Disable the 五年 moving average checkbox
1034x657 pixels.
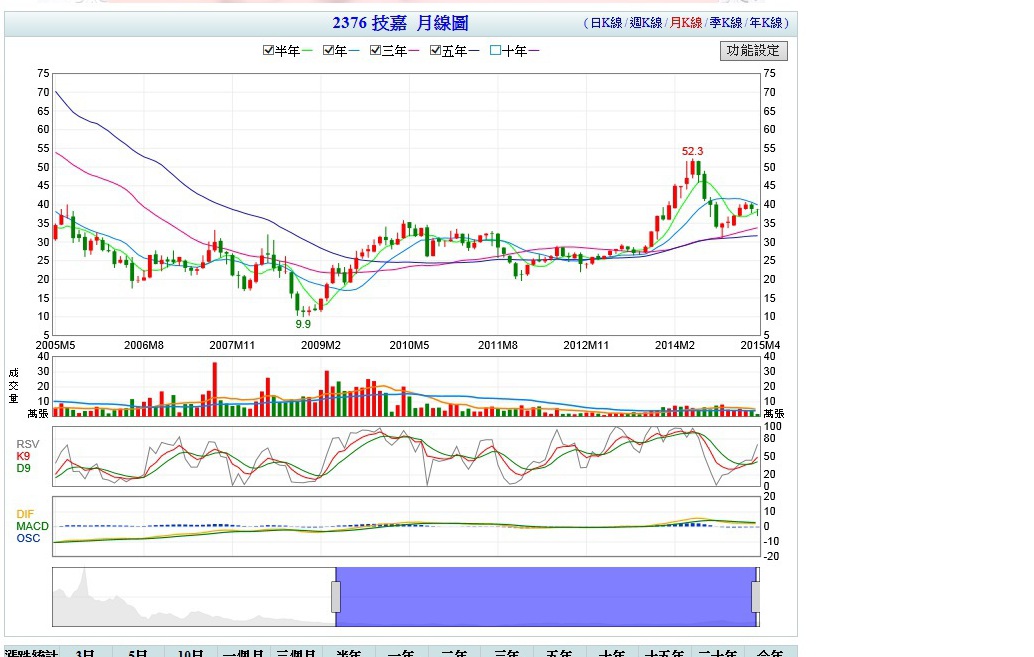(436, 51)
